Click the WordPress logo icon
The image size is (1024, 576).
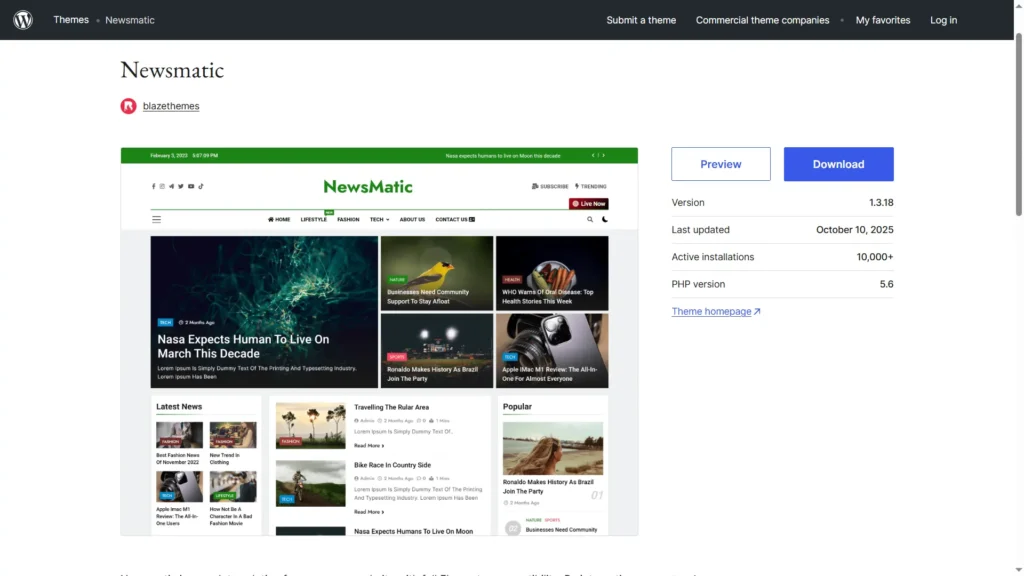pos(23,20)
